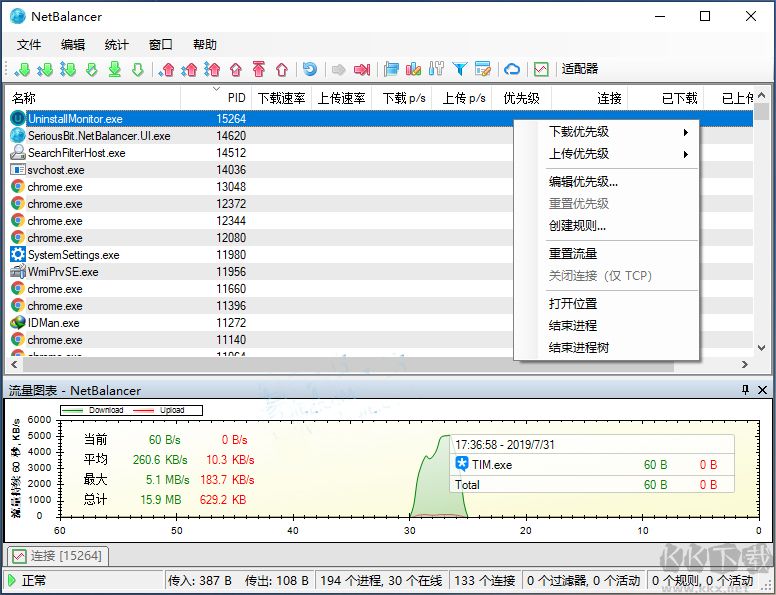
Task: Close the traffic chart panel
Action: click(x=763, y=390)
